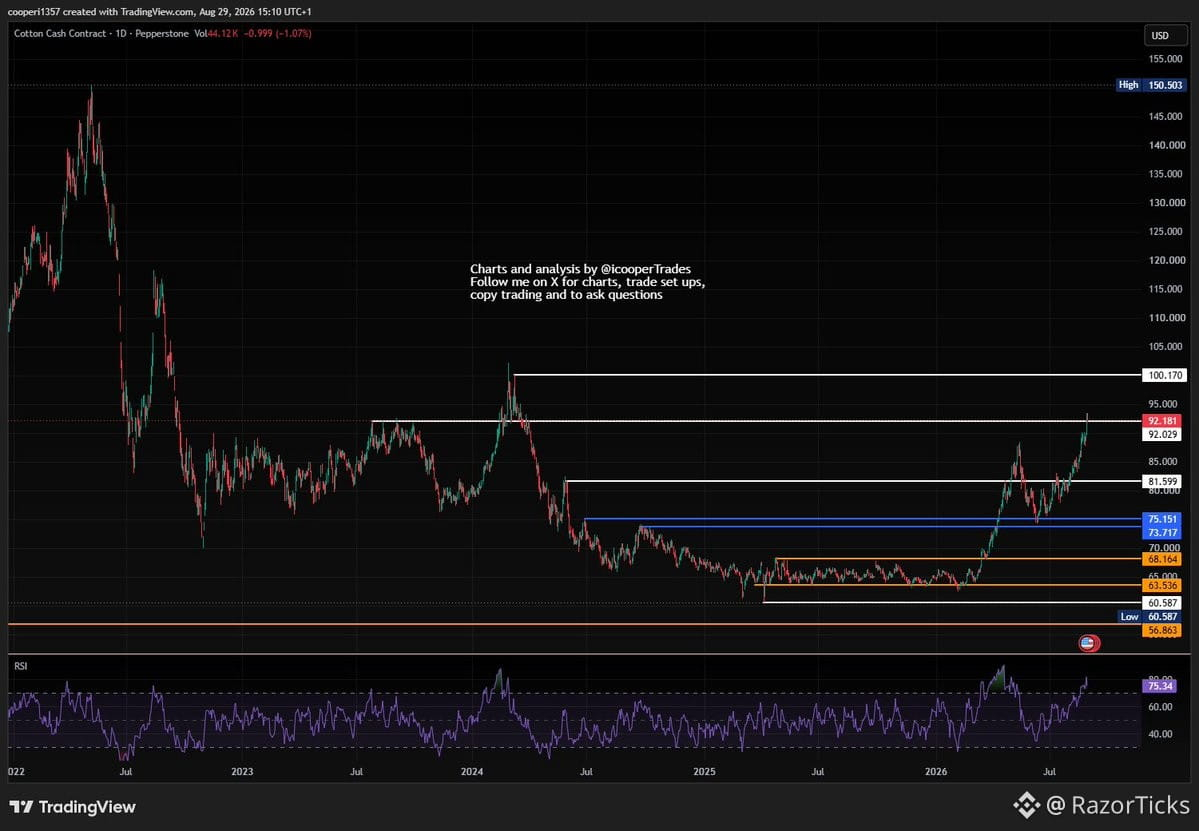Click the Vol 44.12K volume readout
Screen dimensions: 1199x831
216,34
